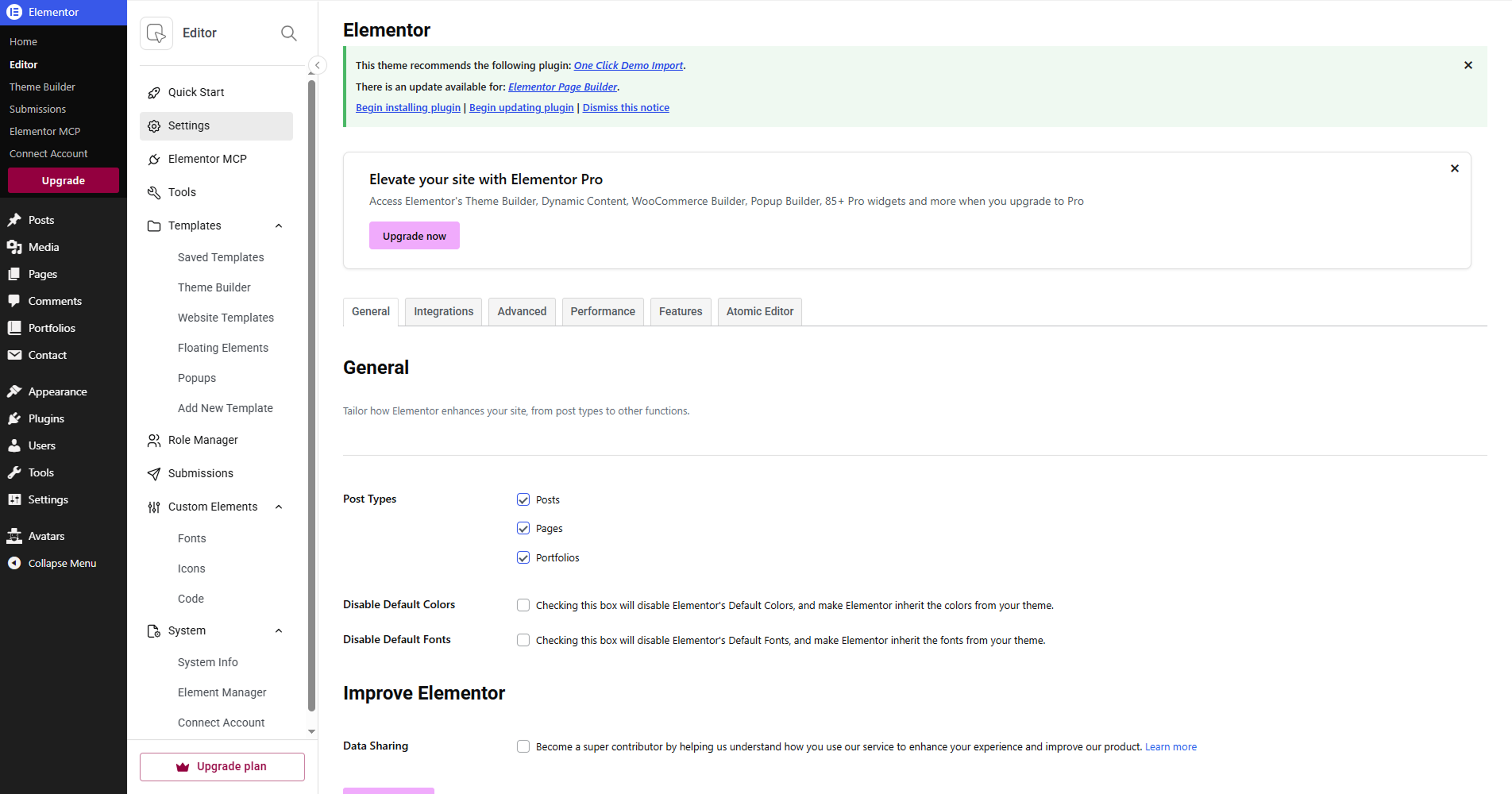Click the Settings gear icon in Editor panel
Viewport: 1512px width, 794px height.
click(154, 126)
